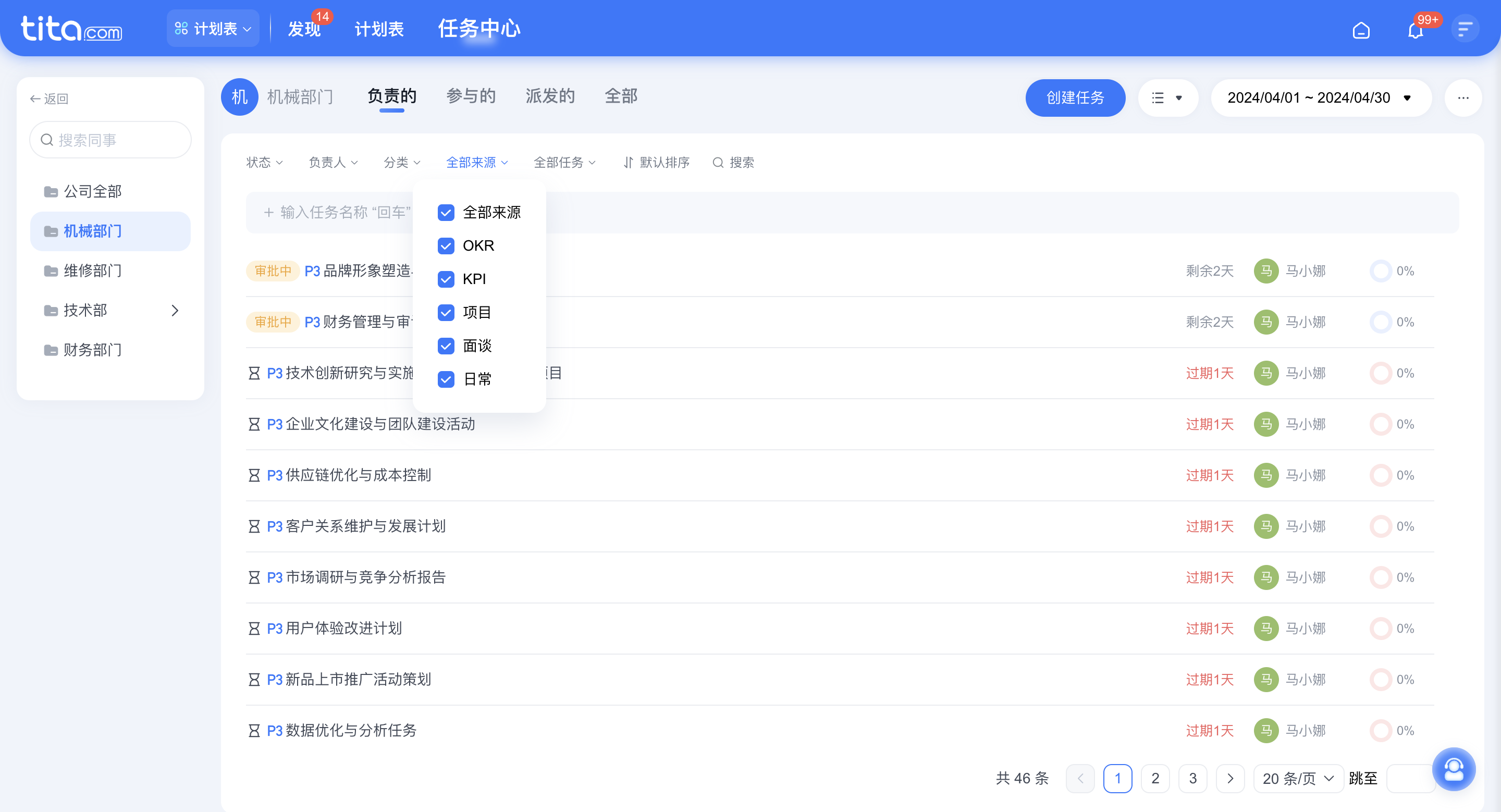Click the 默认排序 sort icon
The image size is (1501, 812).
628,163
